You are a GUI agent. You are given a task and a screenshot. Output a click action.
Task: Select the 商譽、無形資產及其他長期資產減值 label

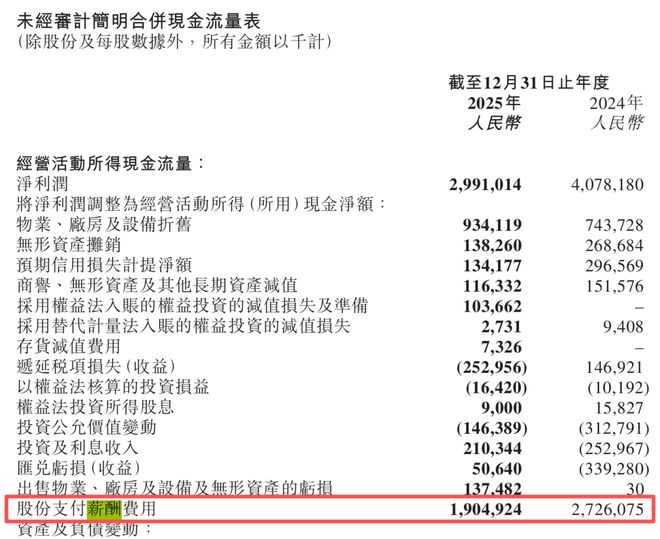[x=157, y=285]
